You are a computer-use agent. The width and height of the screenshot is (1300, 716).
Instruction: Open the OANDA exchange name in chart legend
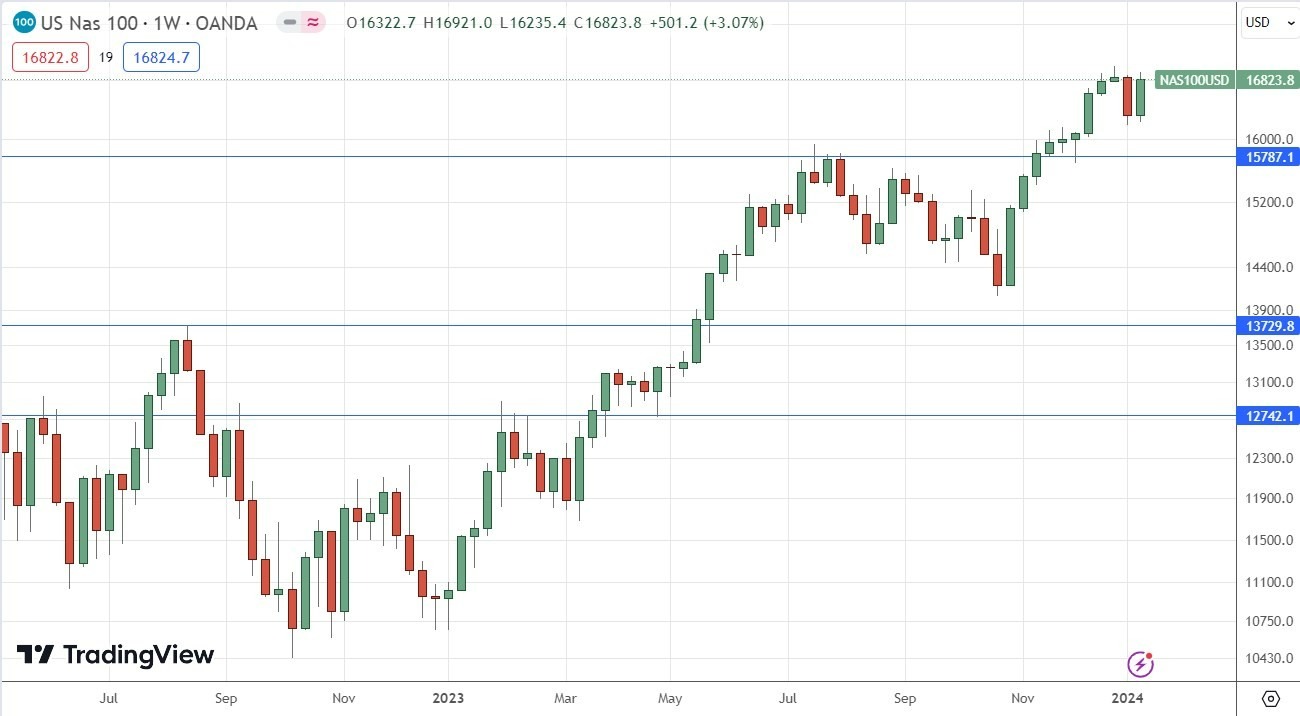tap(226, 22)
